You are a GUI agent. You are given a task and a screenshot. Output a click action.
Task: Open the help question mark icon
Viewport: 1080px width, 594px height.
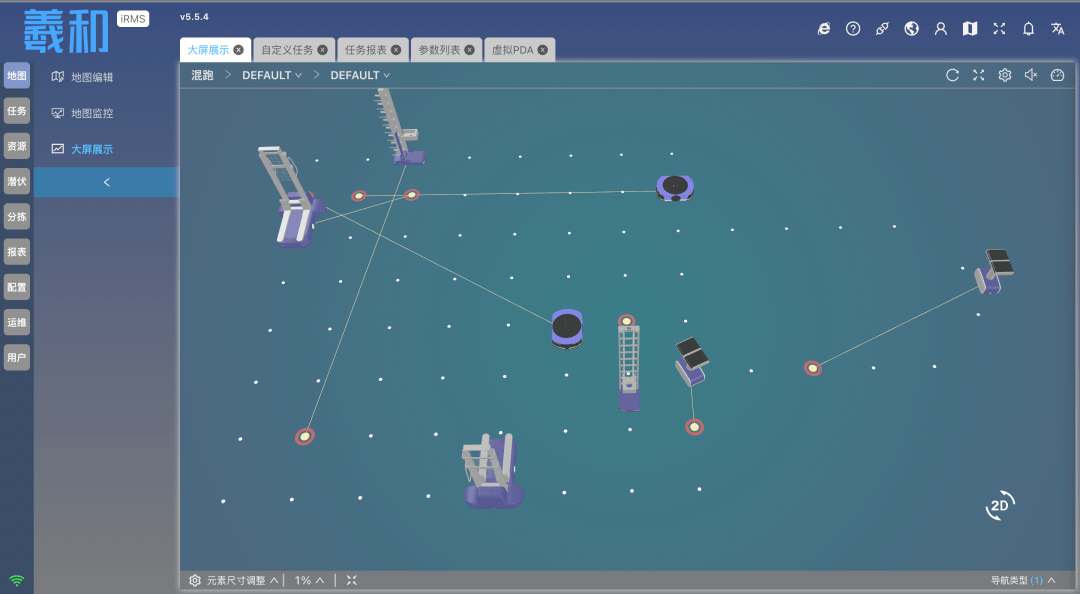tap(853, 28)
